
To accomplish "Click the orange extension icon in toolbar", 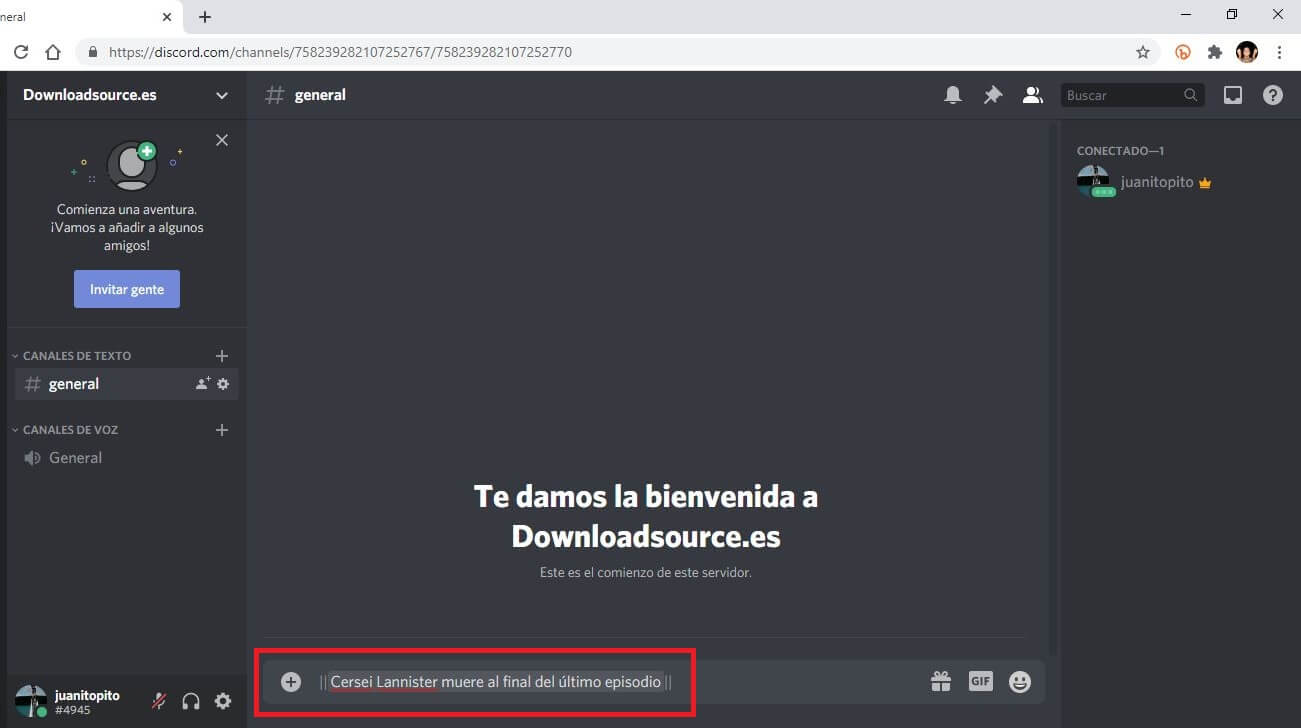I will [x=1183, y=52].
